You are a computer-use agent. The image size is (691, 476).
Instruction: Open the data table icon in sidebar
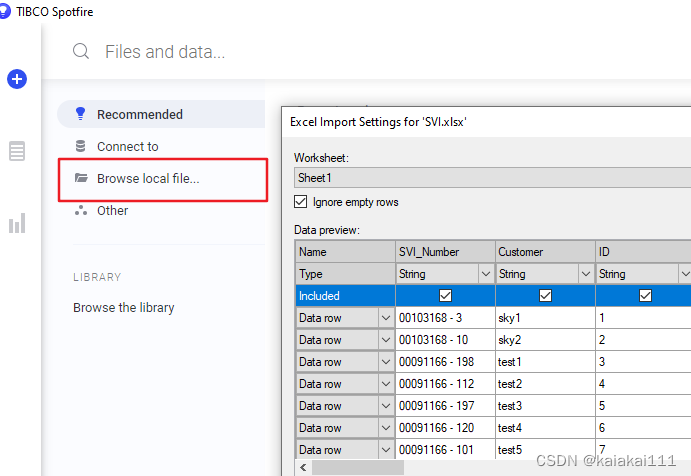coord(17,151)
